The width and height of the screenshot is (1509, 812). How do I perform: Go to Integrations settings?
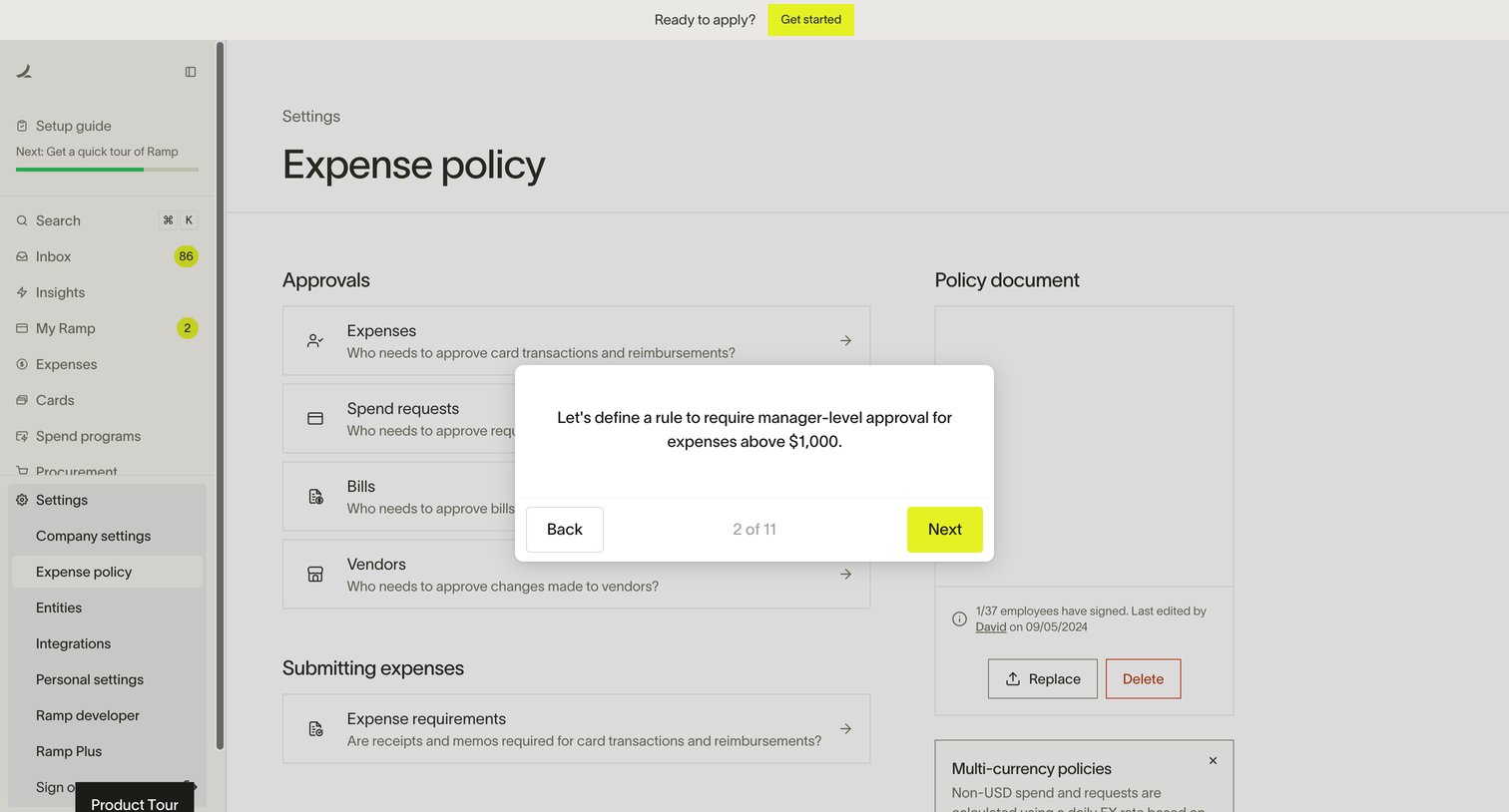pos(107,643)
